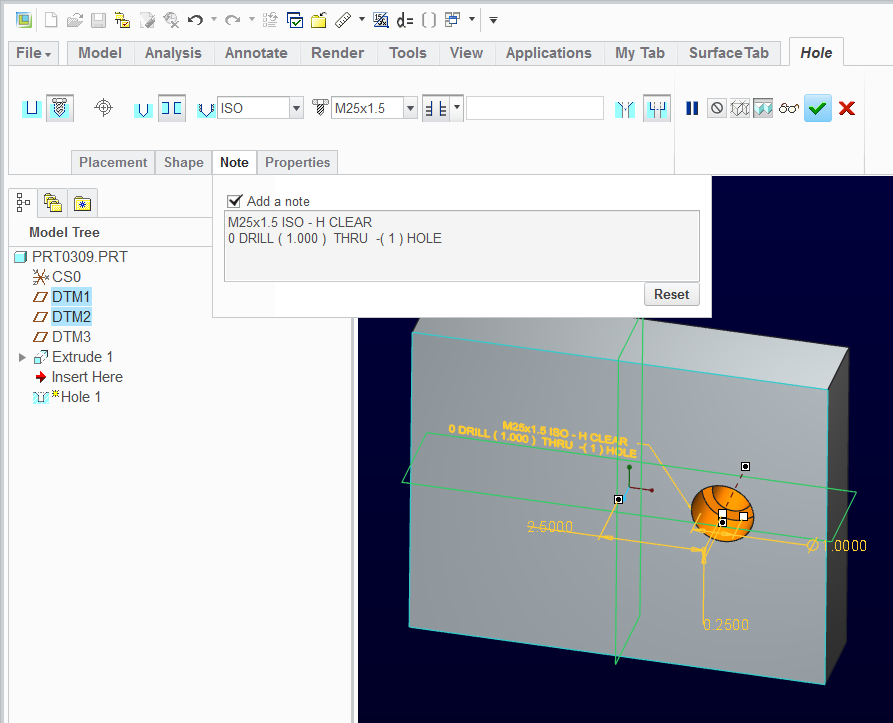Open the Favorites navigator tab icon
This screenshot has width=893, height=723.
click(x=83, y=203)
